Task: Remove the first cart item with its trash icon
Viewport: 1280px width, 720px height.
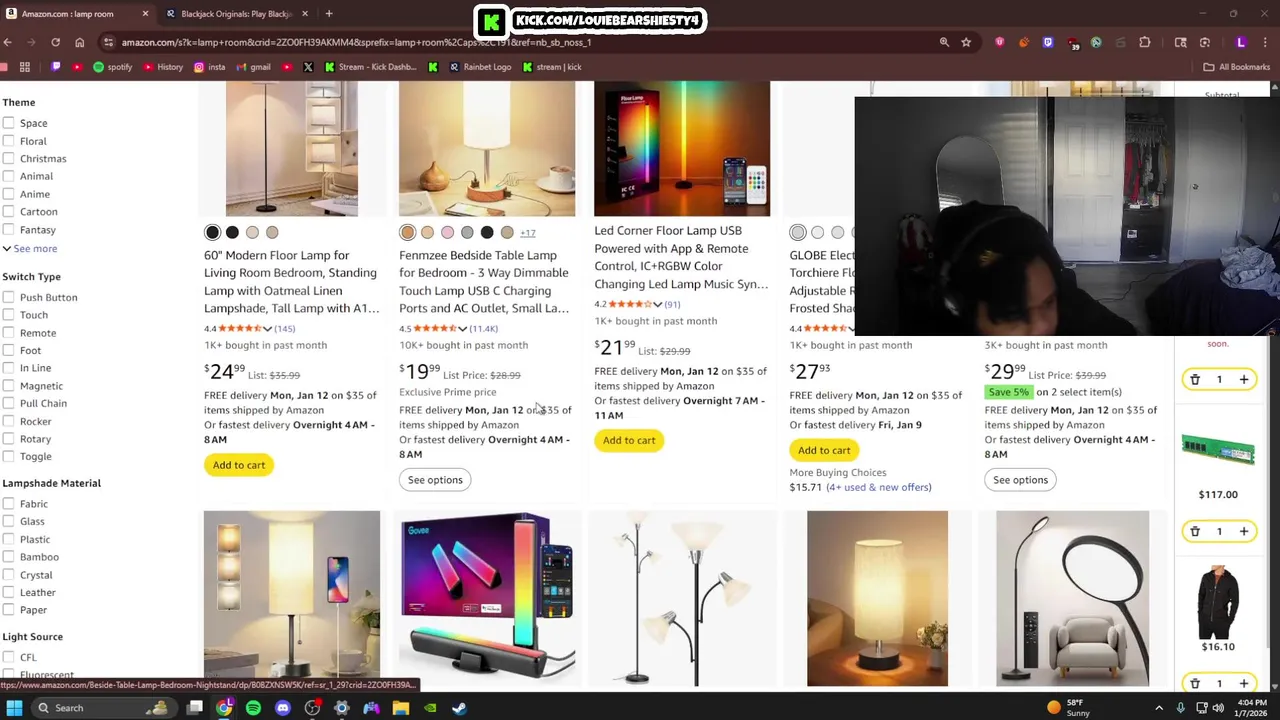Action: tap(1195, 379)
